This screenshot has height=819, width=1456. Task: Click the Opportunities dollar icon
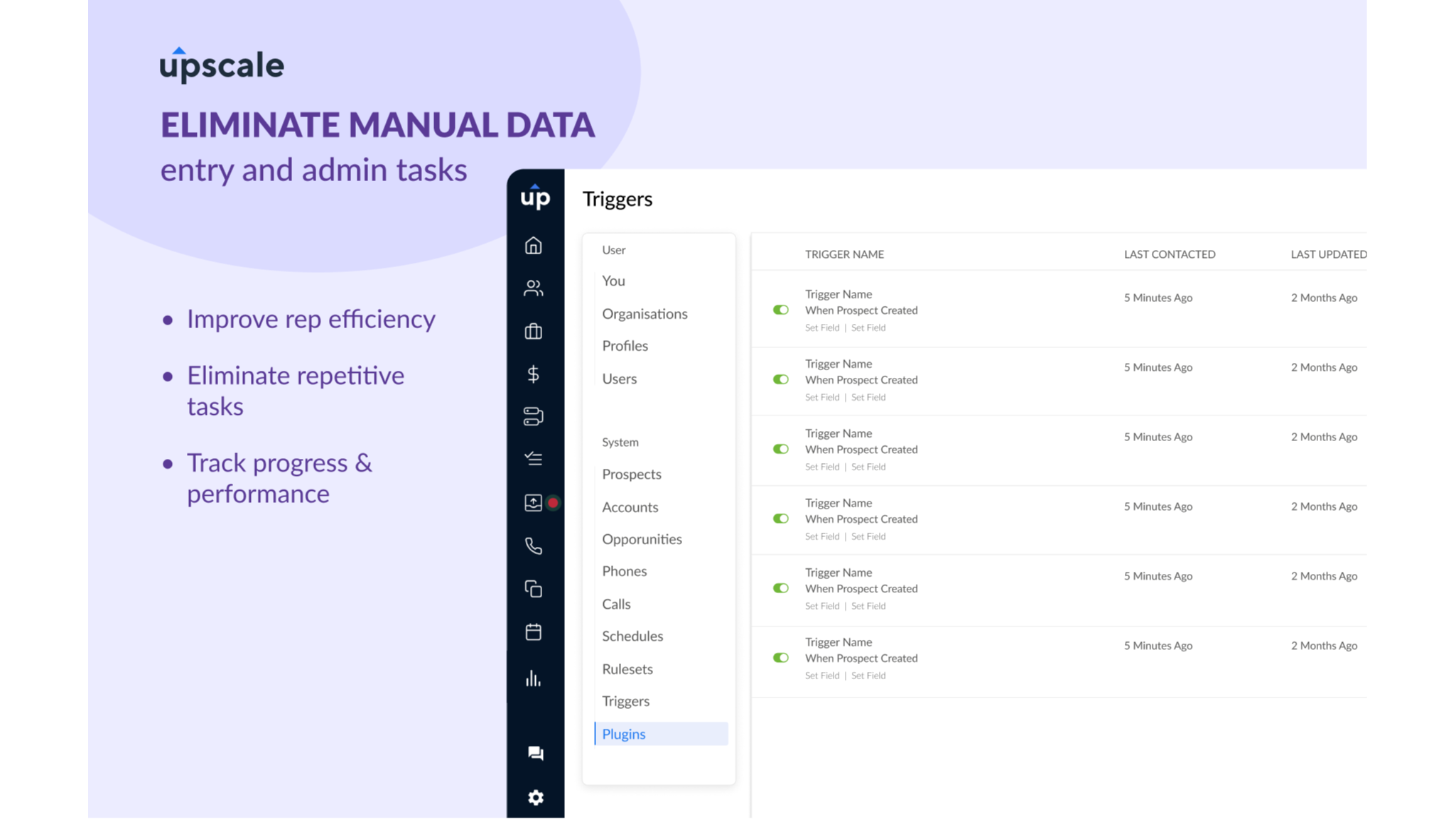pos(534,374)
